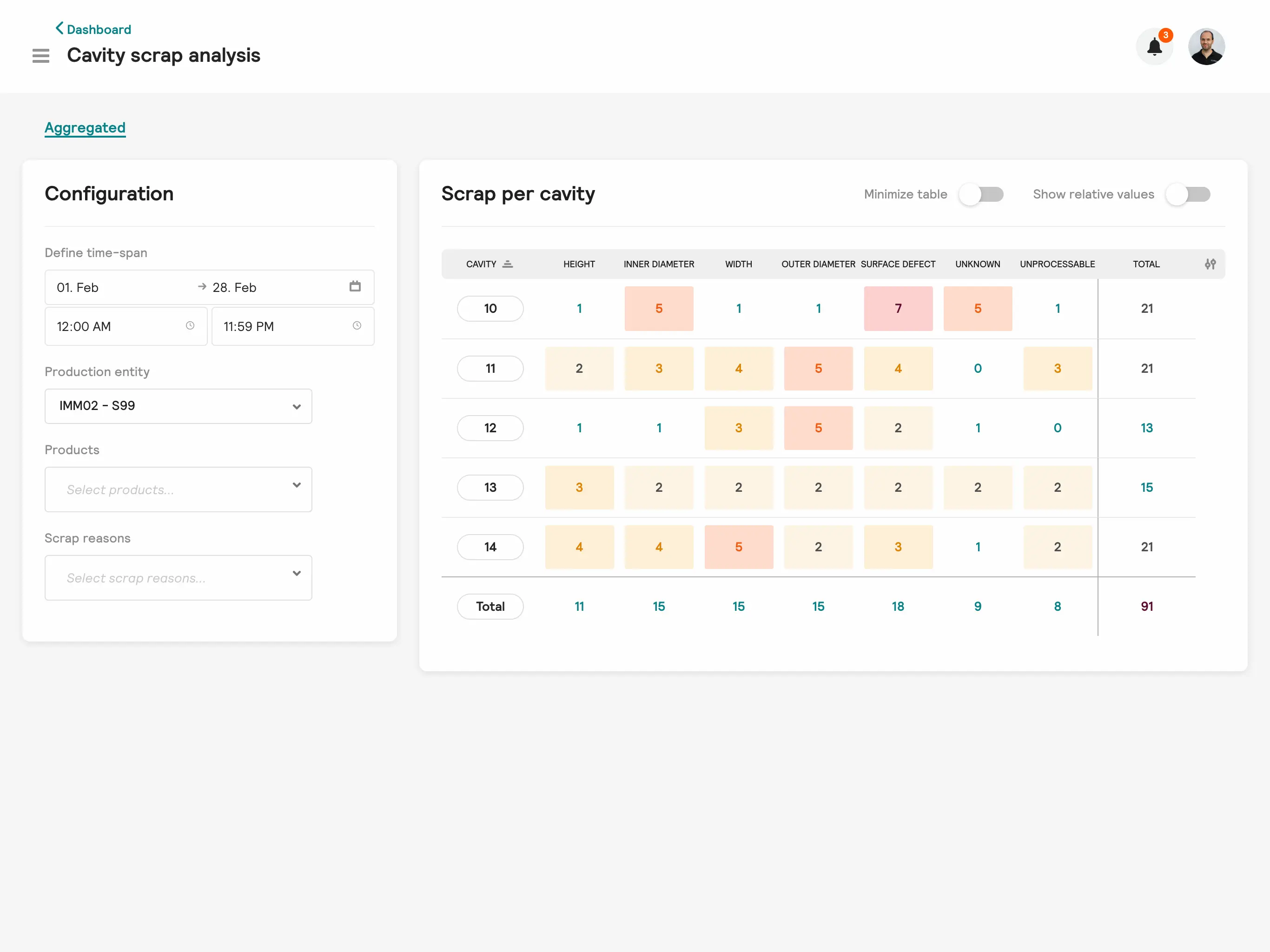Expand the Production entity IMM02 - S99 dropdown
The image size is (1270, 952).
(179, 407)
